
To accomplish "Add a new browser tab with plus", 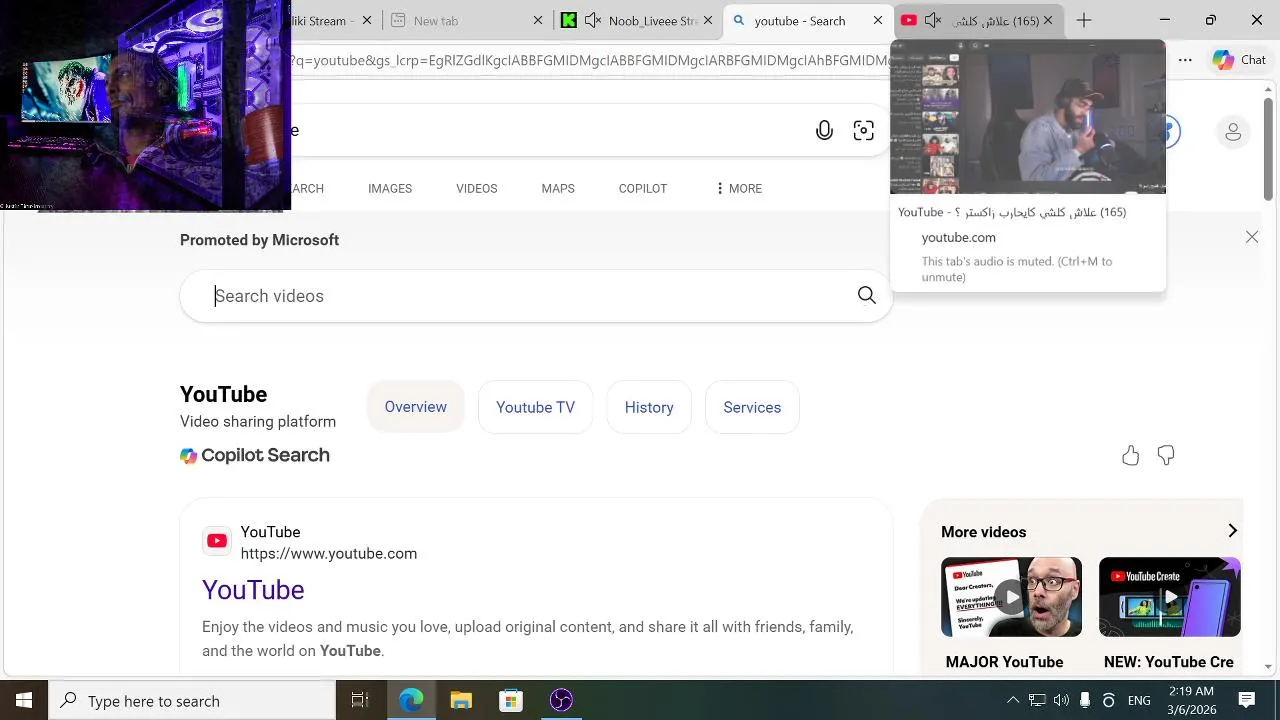I will coord(1084,20).
